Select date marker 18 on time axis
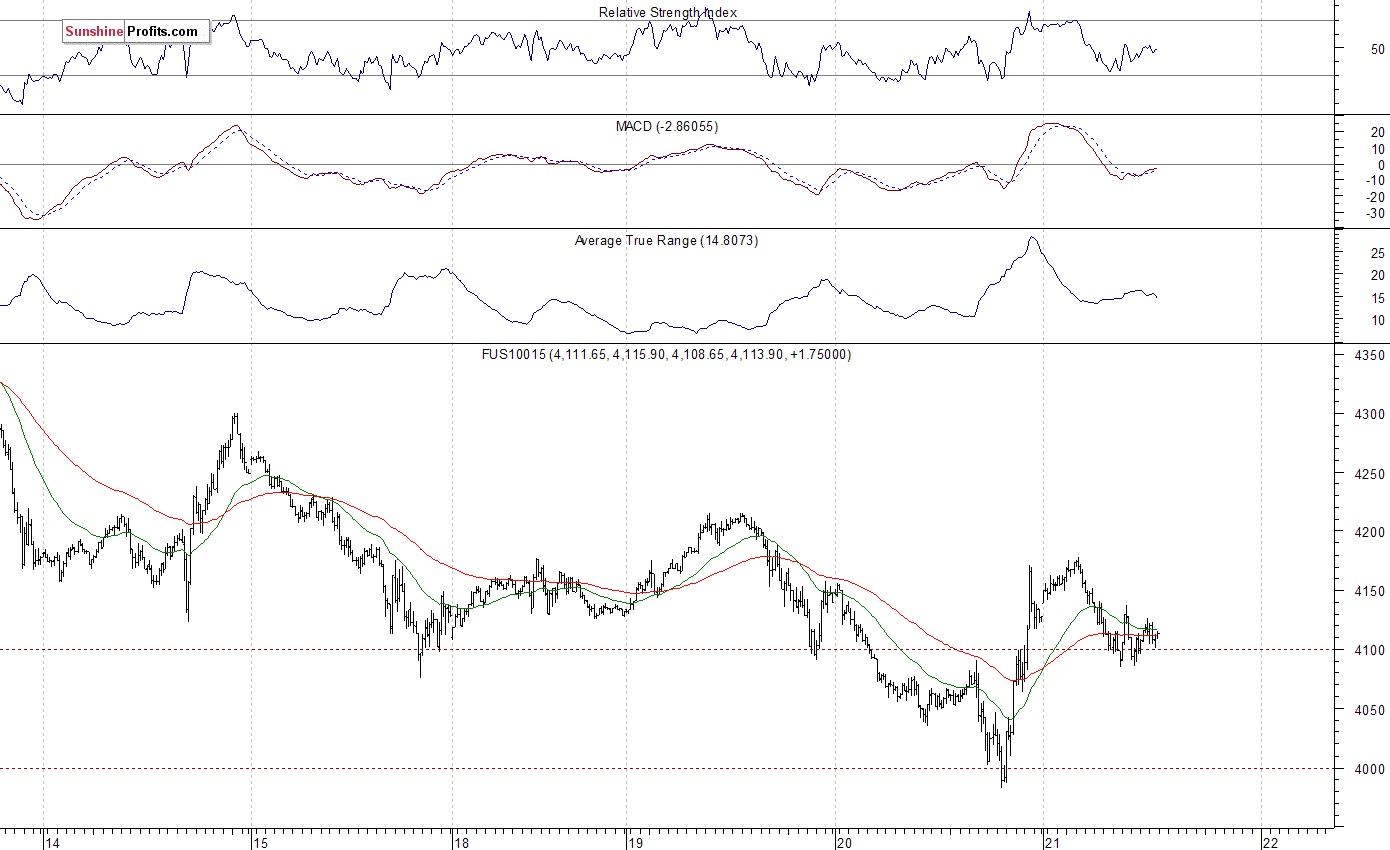The height and width of the screenshot is (850, 1390). [463, 842]
